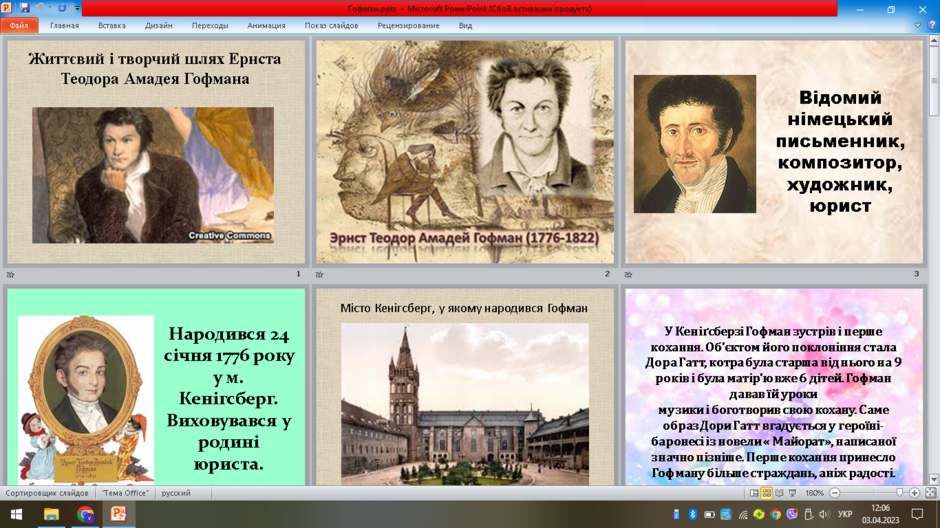Viewport: 940px width, 528px height.
Task: Click the zoom slider handle
Action: [x=899, y=493]
